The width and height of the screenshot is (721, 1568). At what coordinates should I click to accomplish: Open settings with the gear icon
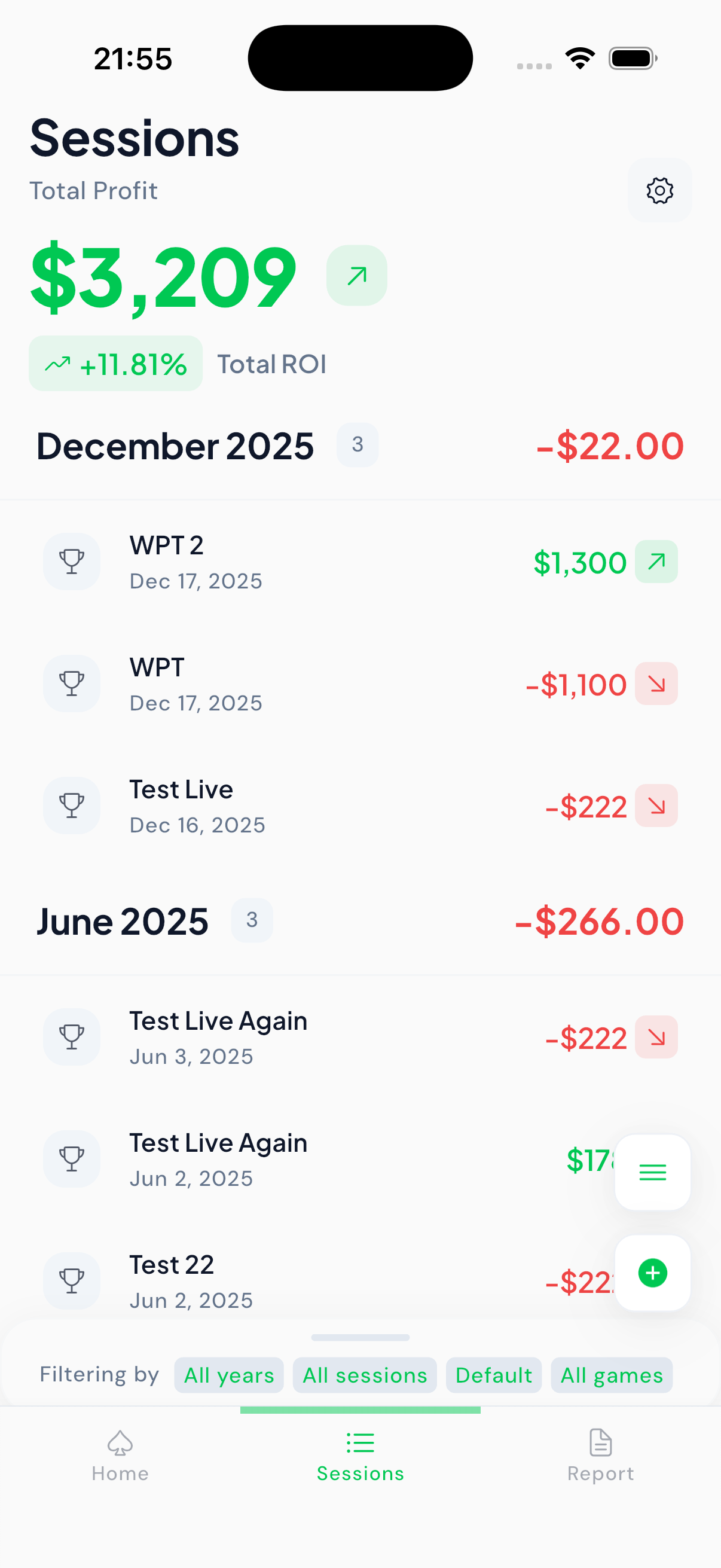659,191
